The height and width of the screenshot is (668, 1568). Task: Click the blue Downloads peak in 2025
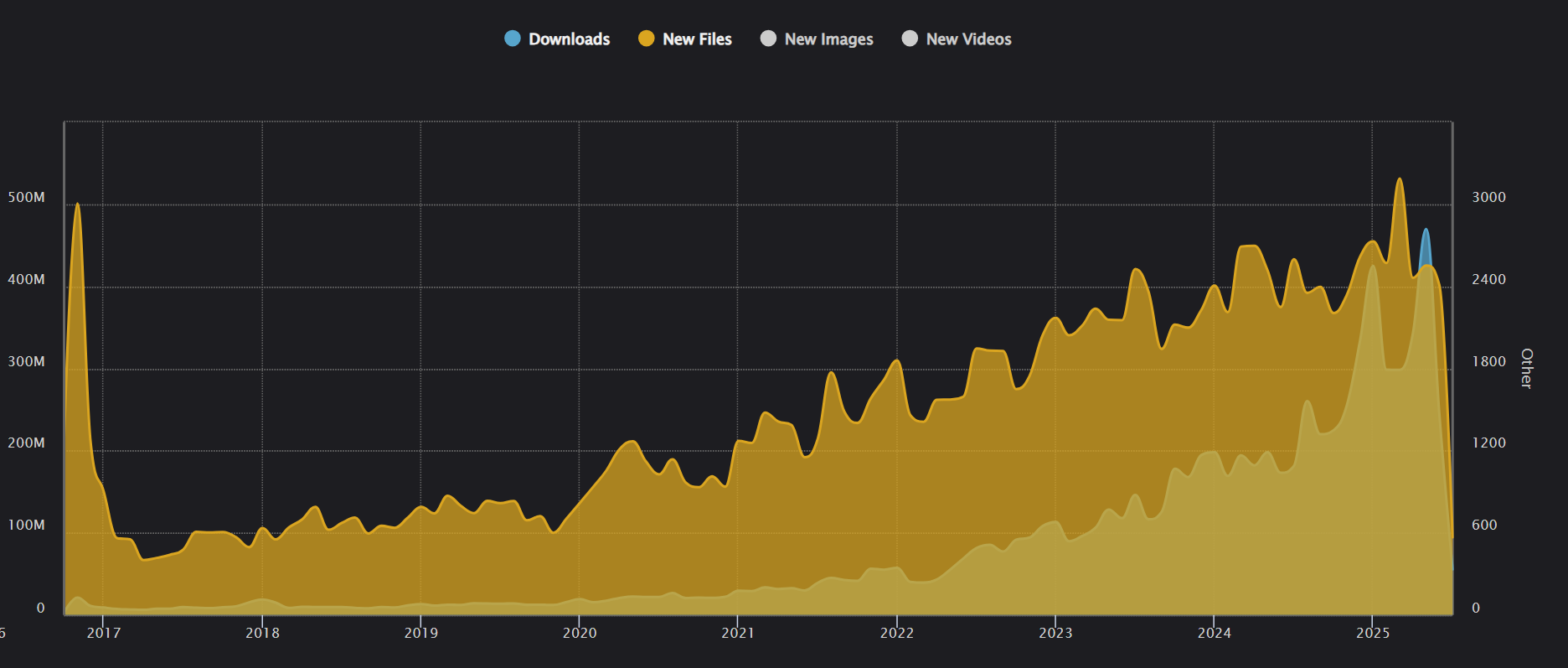(x=1426, y=230)
